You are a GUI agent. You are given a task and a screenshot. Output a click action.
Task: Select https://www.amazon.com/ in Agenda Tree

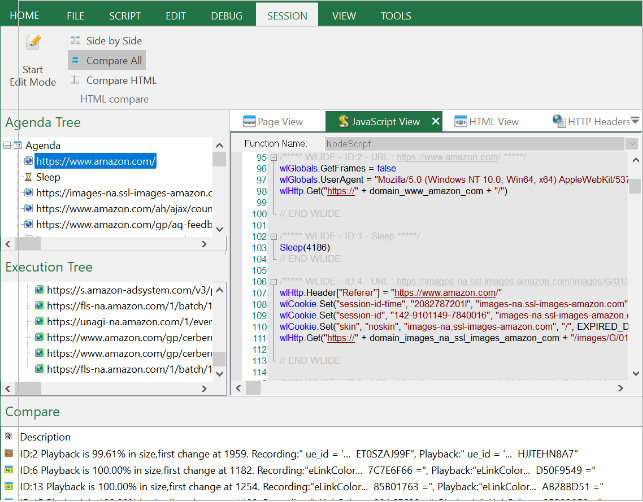(95, 161)
